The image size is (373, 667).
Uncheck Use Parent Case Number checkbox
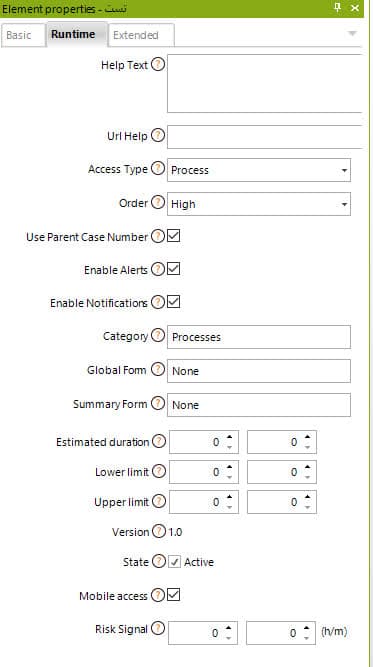[x=174, y=236]
